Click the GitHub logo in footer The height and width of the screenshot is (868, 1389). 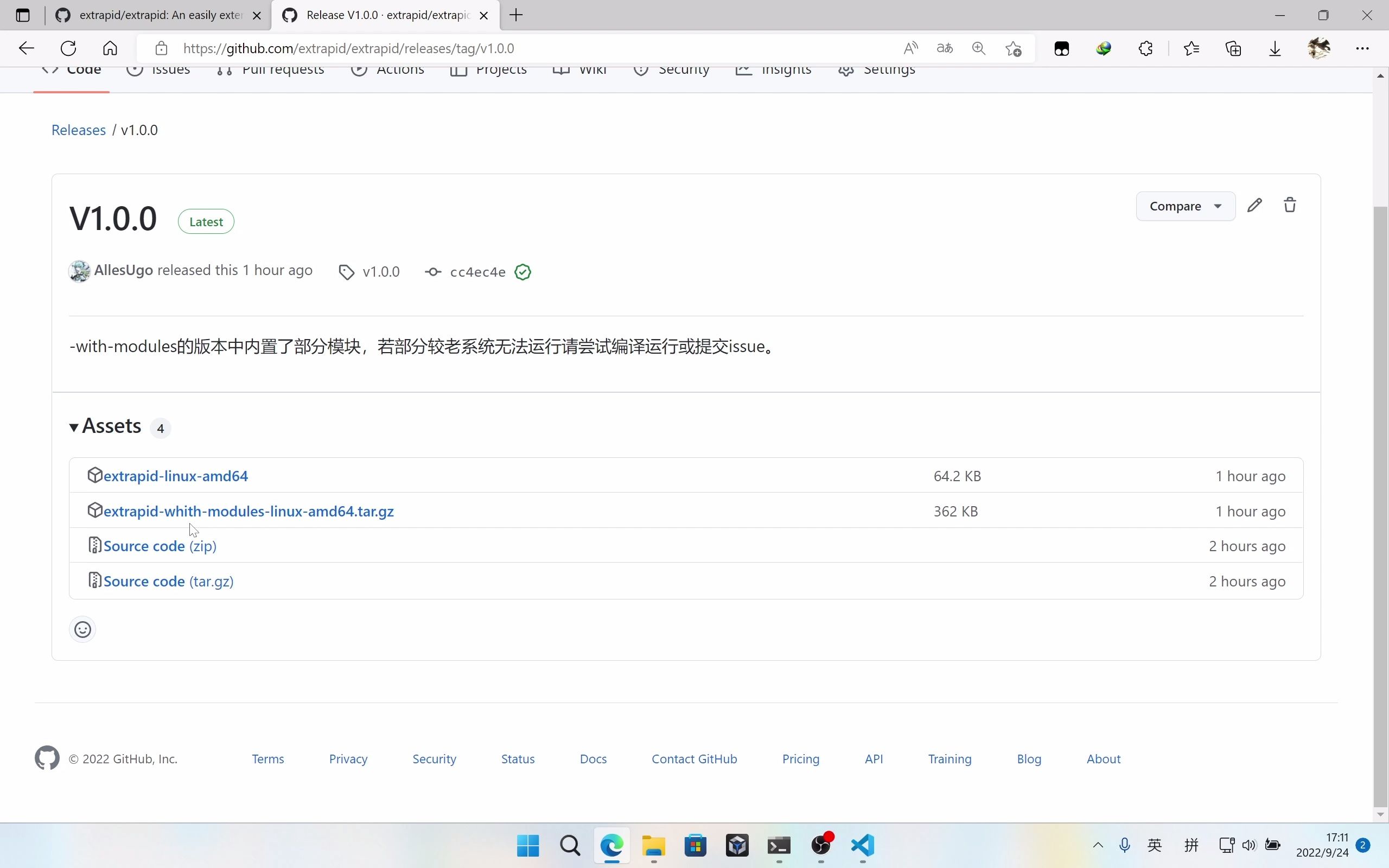pyautogui.click(x=47, y=758)
